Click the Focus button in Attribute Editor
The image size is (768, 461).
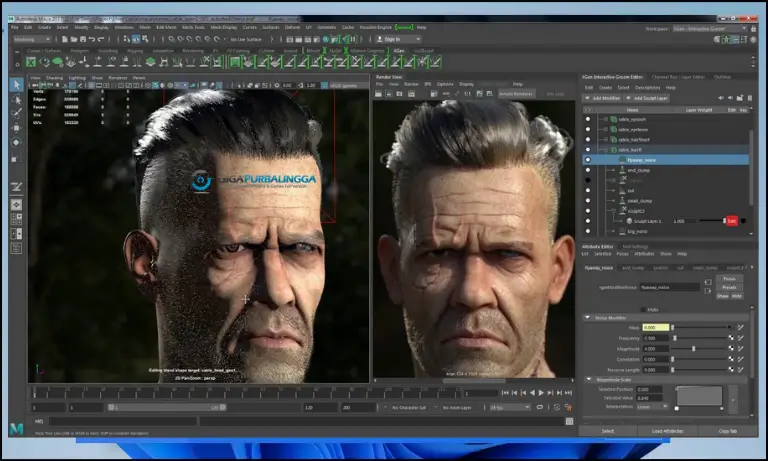[x=729, y=278]
